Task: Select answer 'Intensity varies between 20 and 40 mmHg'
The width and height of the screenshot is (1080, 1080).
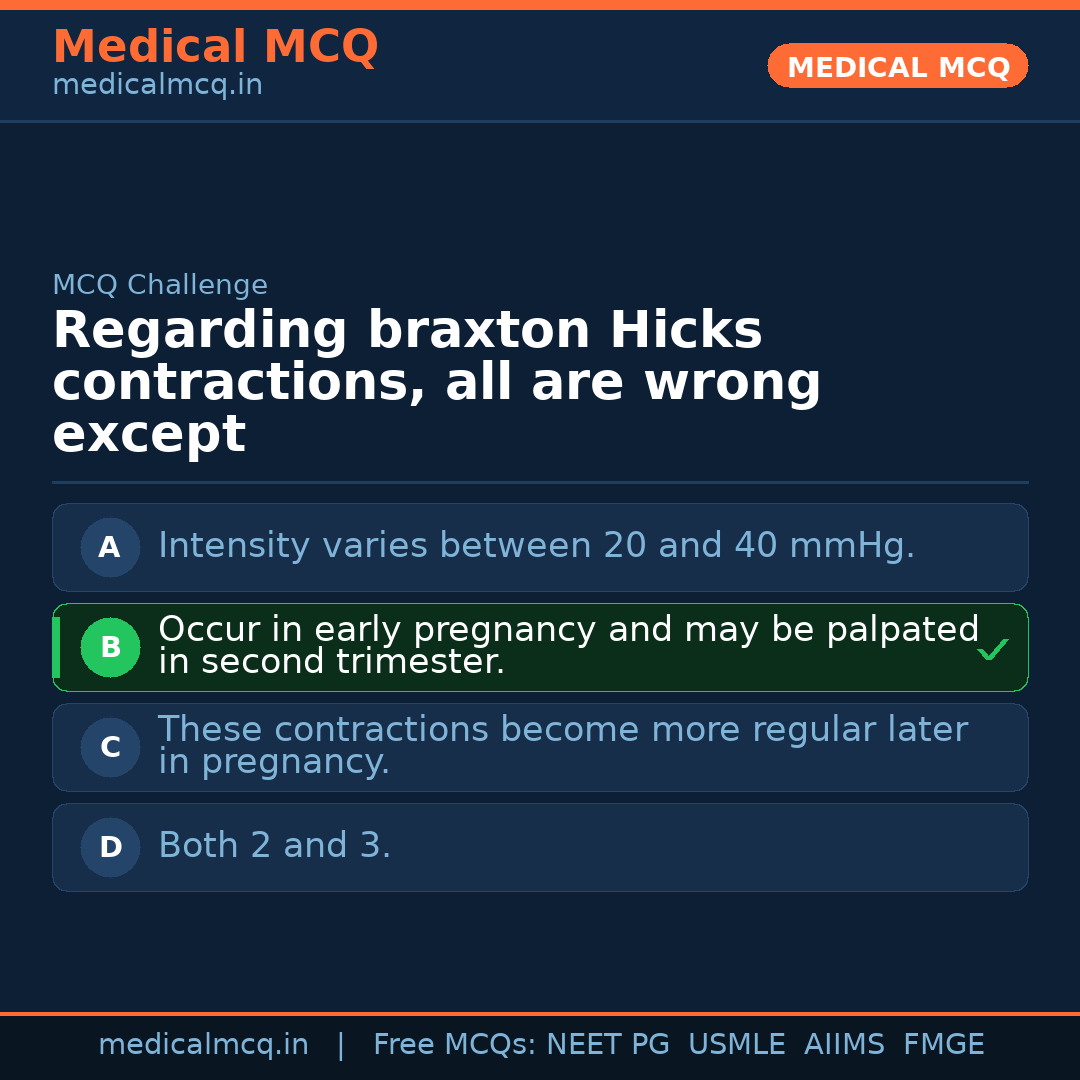Action: (536, 546)
